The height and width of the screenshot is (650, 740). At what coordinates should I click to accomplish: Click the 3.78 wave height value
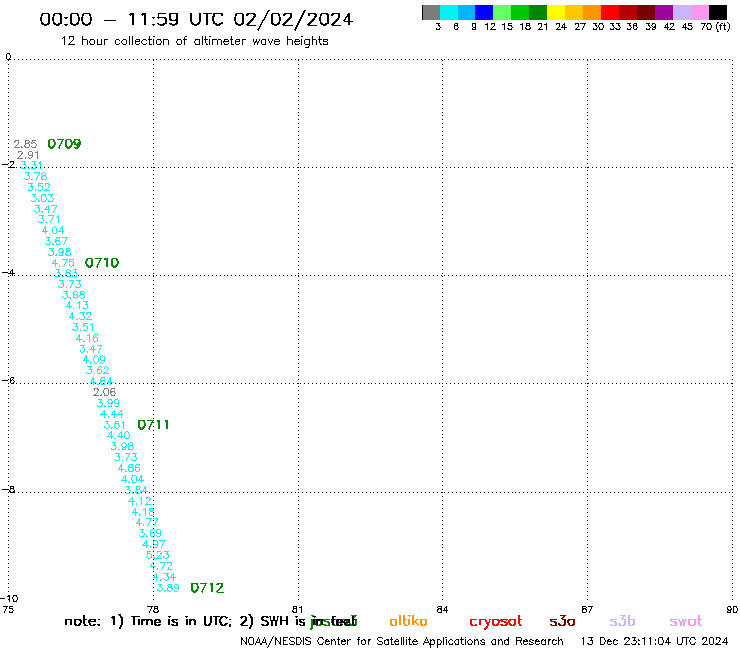click(x=35, y=176)
